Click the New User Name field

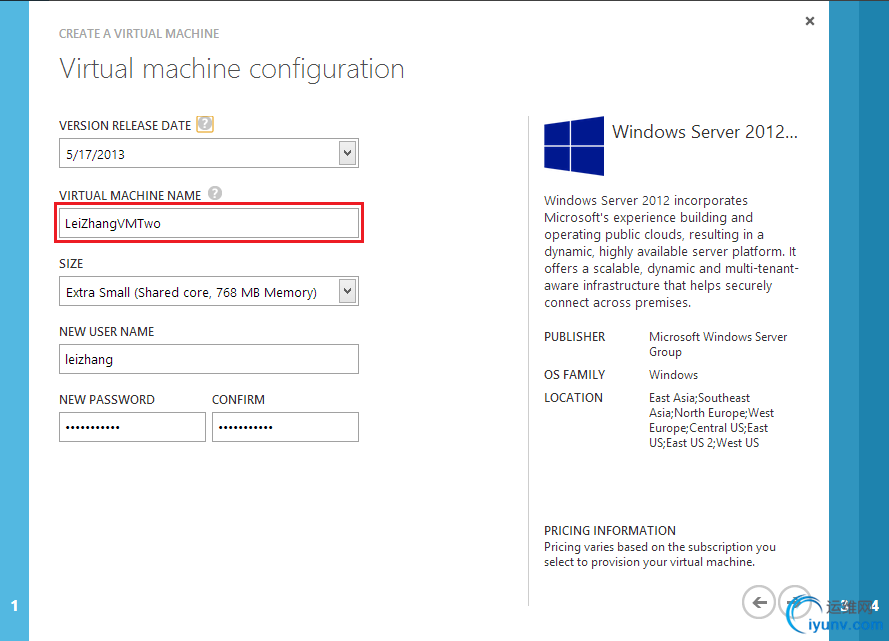pyautogui.click(x=208, y=359)
